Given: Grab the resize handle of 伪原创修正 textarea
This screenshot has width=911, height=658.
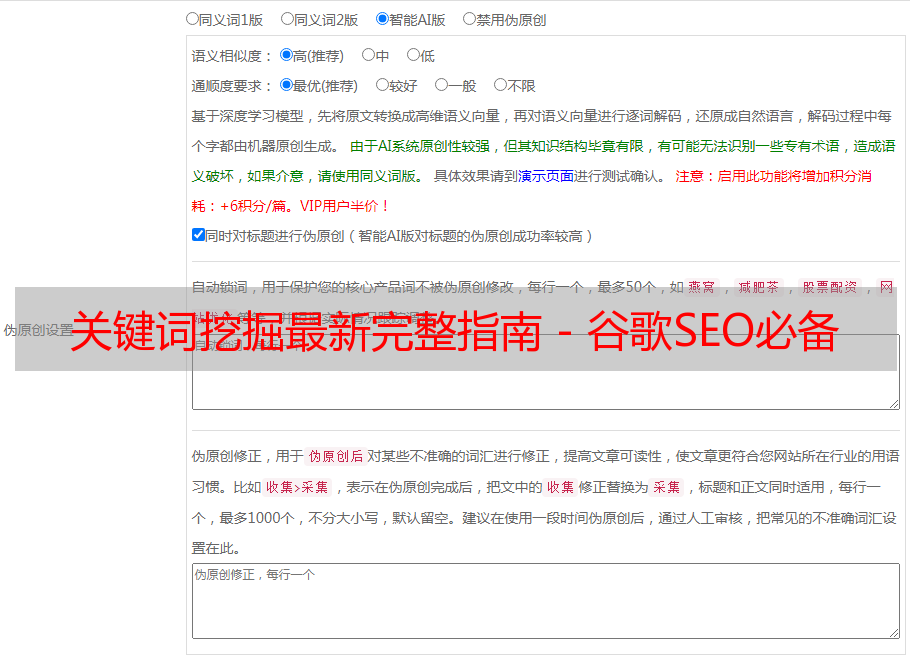Looking at the screenshot, I should point(894,633).
